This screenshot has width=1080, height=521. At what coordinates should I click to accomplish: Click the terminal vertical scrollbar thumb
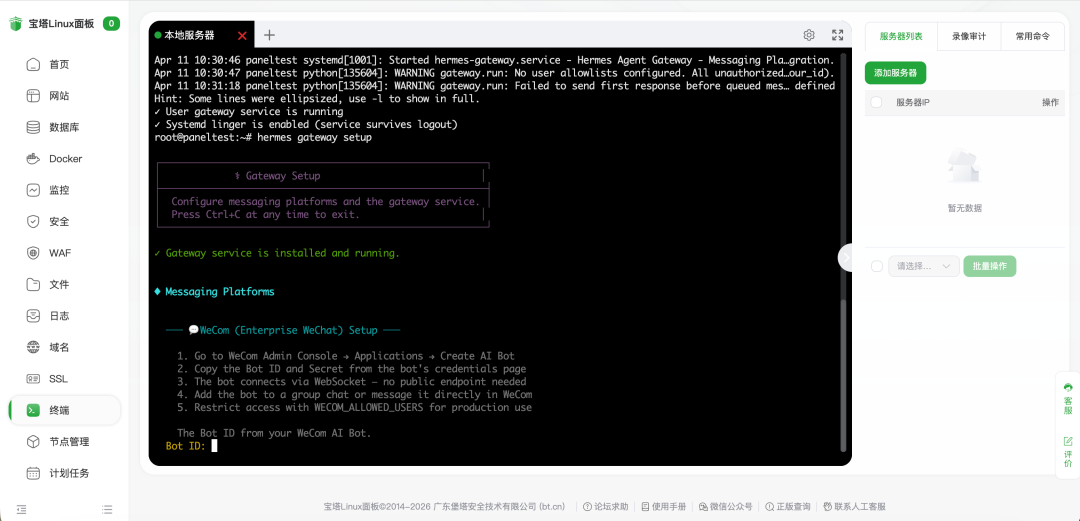(x=842, y=376)
